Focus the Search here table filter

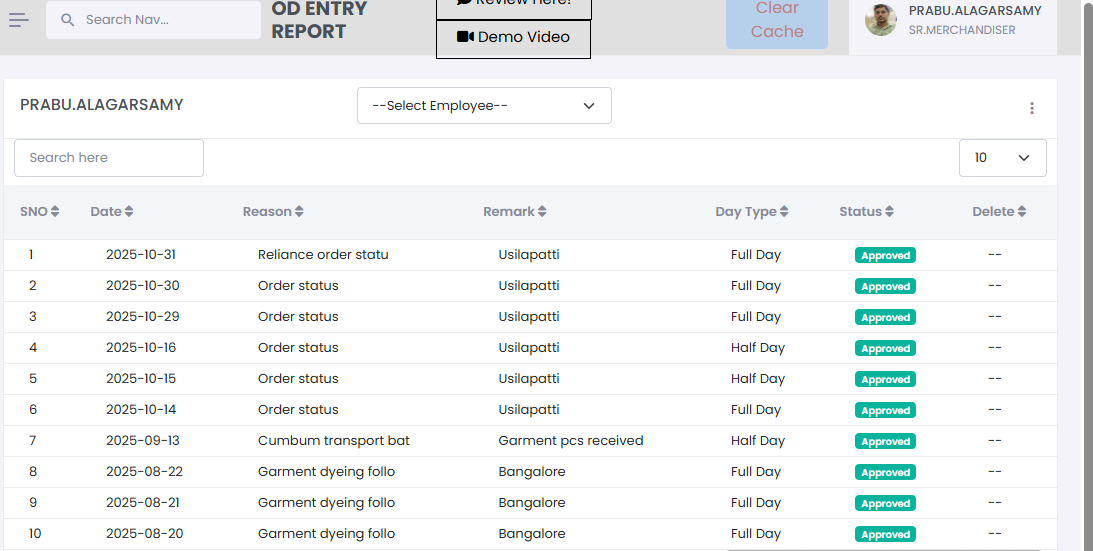click(x=109, y=158)
